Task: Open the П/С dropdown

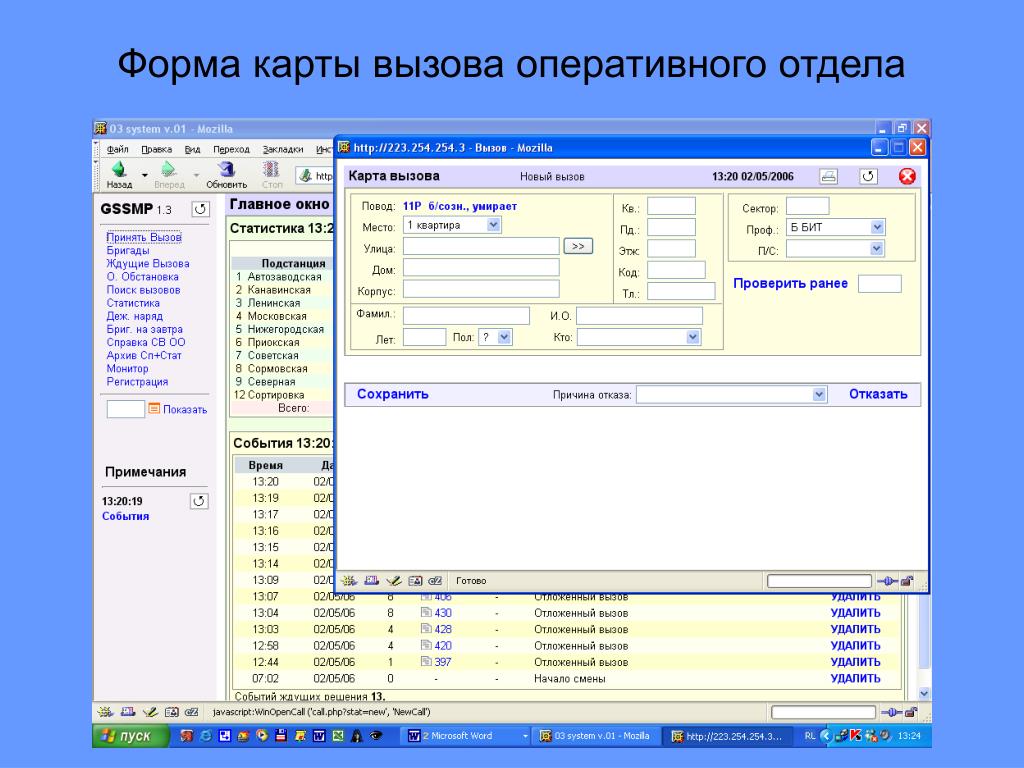Action: coord(876,249)
